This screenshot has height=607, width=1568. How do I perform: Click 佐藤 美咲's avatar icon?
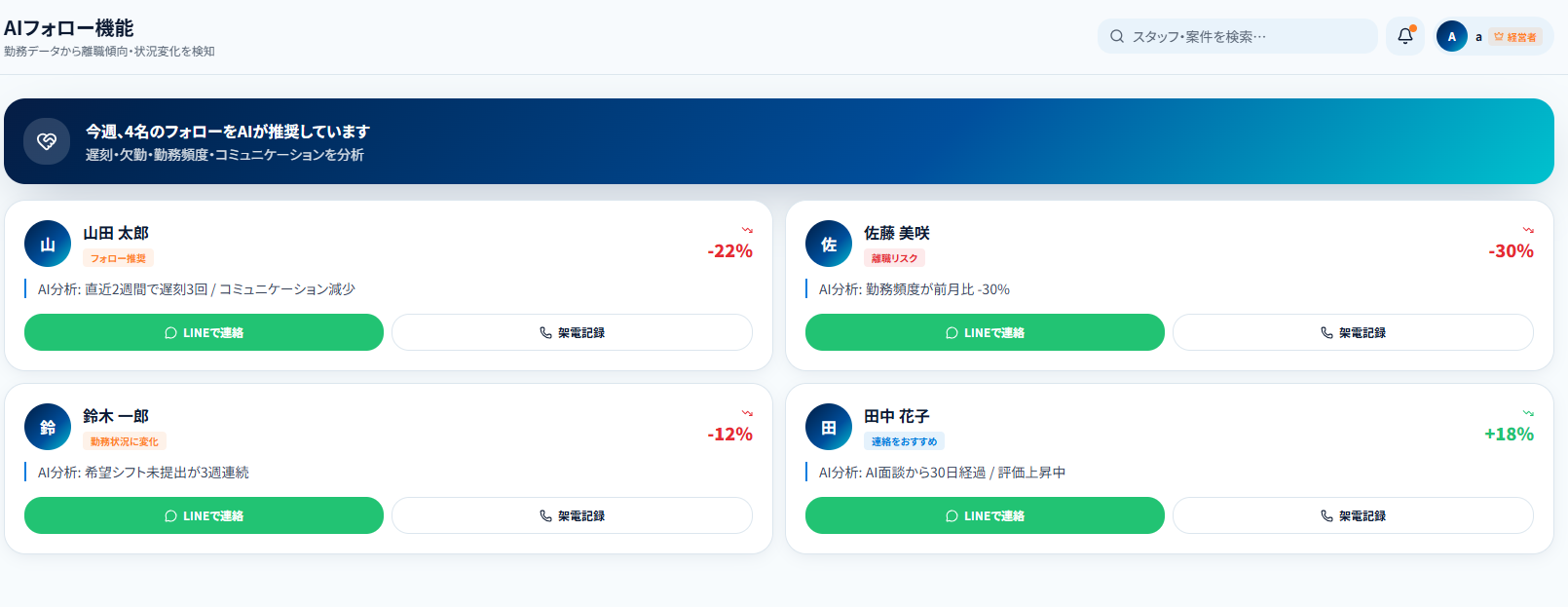[x=829, y=245]
